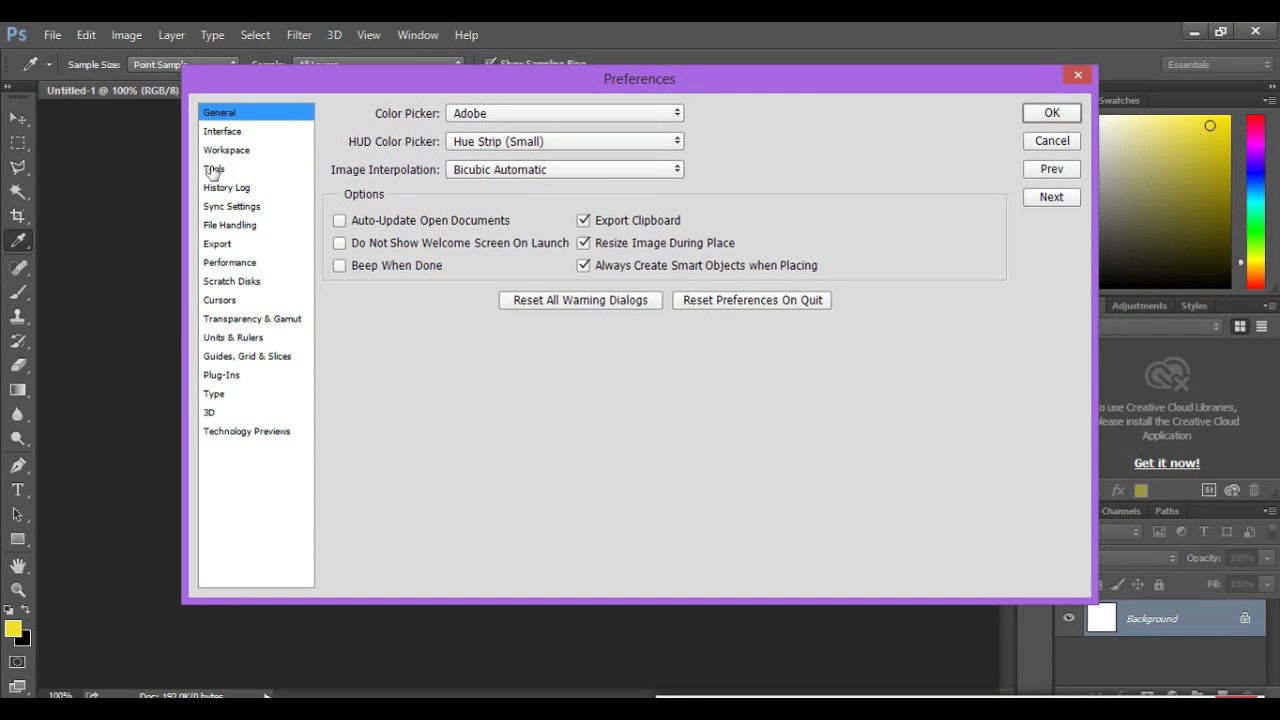This screenshot has height=720, width=1280.
Task: Click the Next button
Action: (x=1052, y=197)
